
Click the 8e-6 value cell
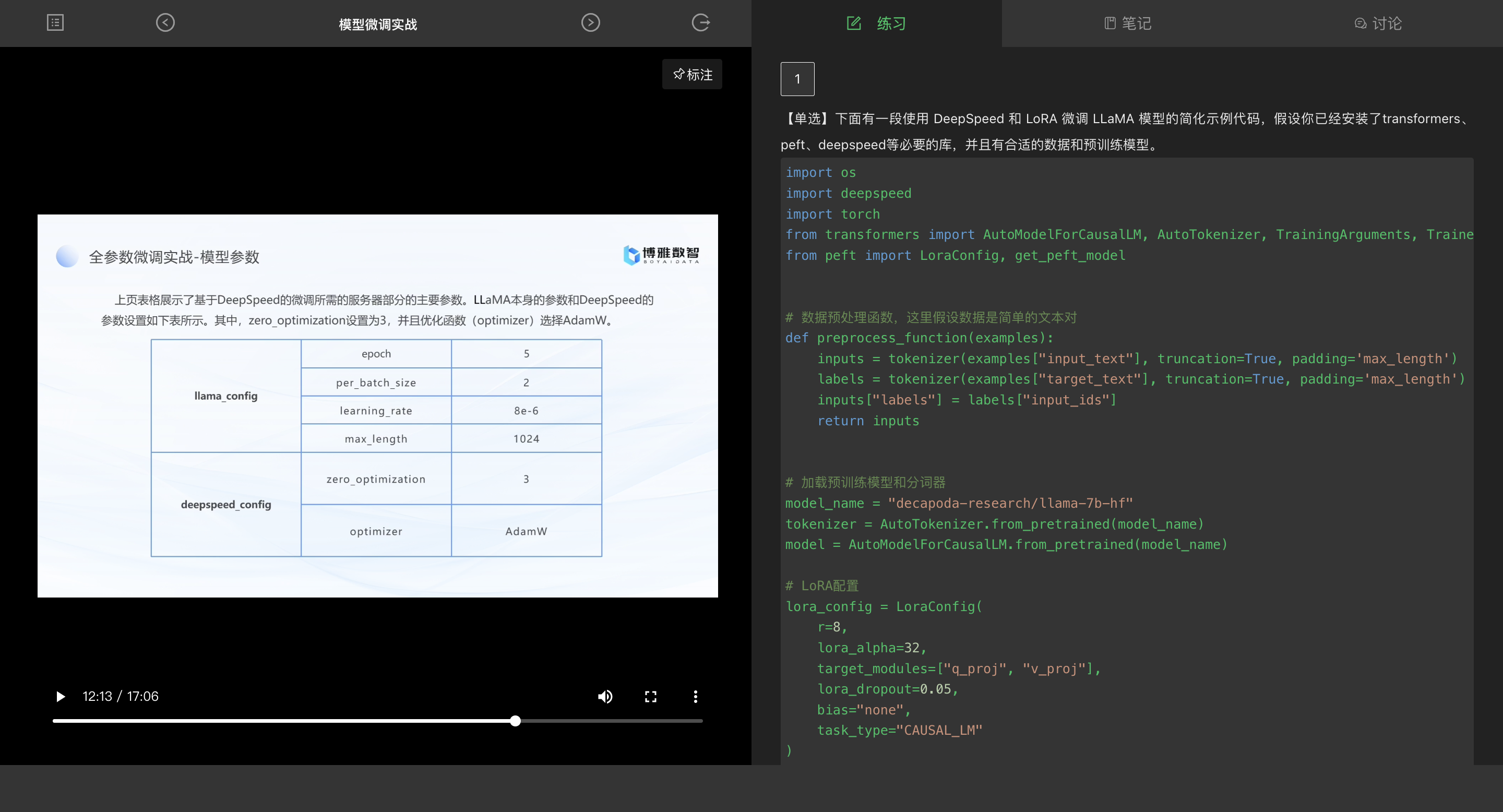[526, 411]
